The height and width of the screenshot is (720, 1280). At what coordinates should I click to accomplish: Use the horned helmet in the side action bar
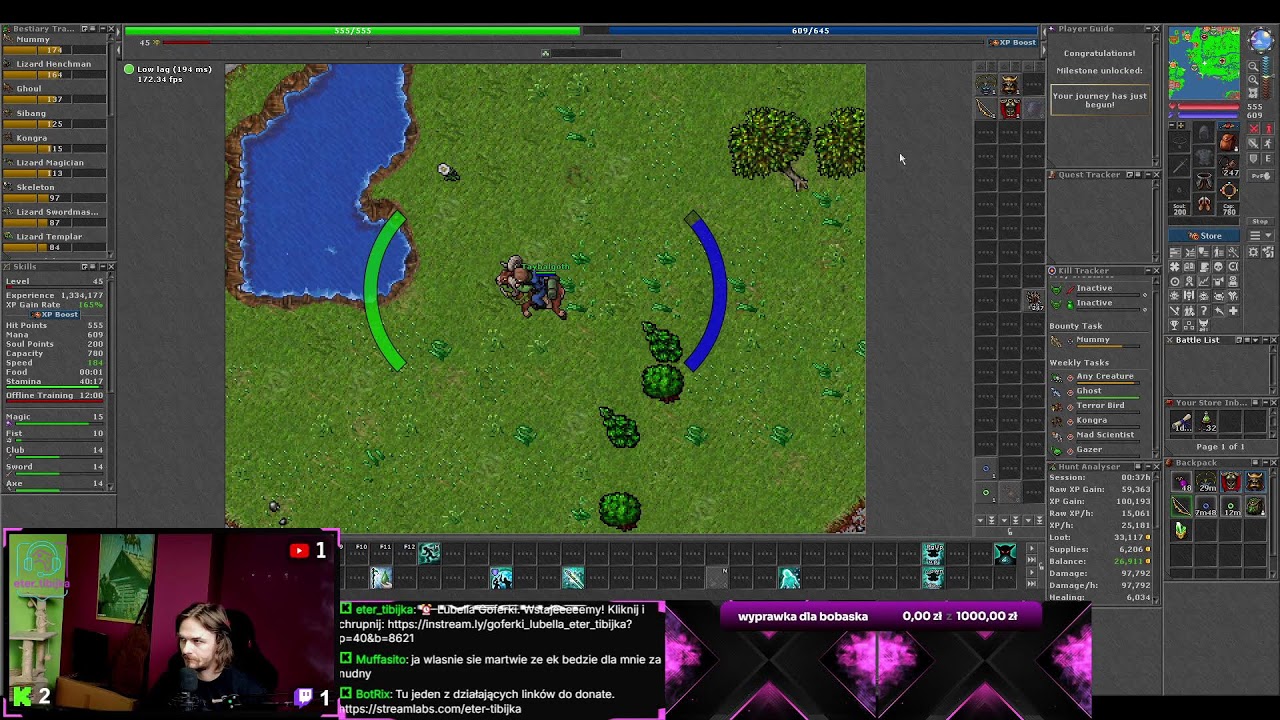(1009, 86)
